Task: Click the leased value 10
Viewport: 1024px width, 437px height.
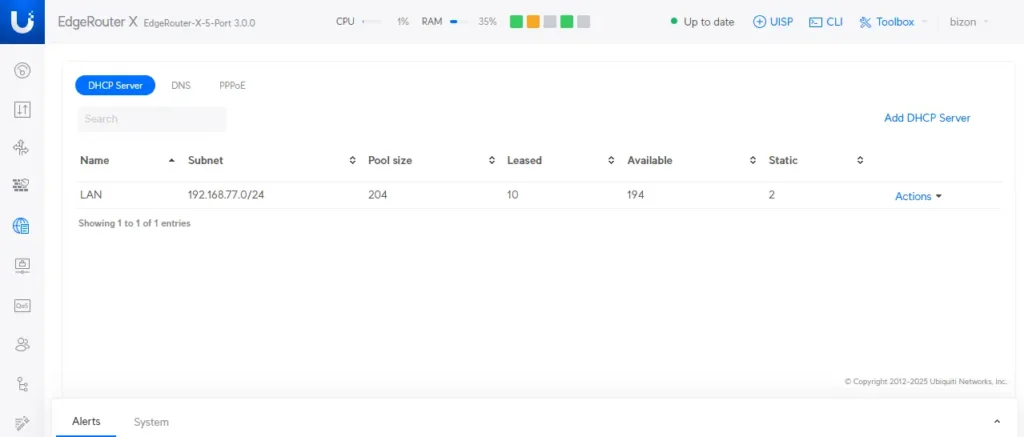Action: click(x=513, y=195)
